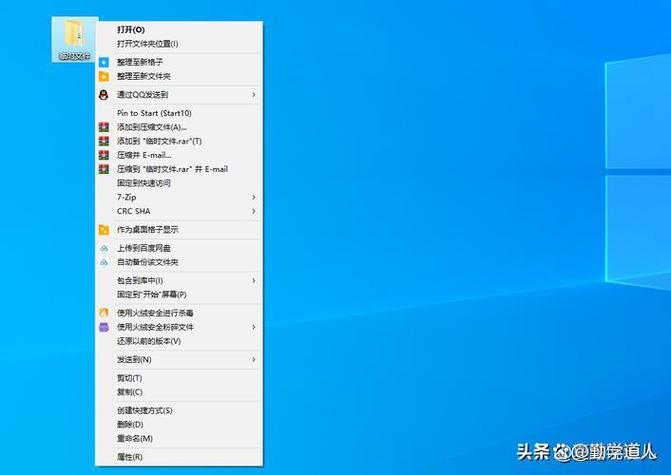Select 整理至新文件夹 menu entry

pyautogui.click(x=179, y=76)
